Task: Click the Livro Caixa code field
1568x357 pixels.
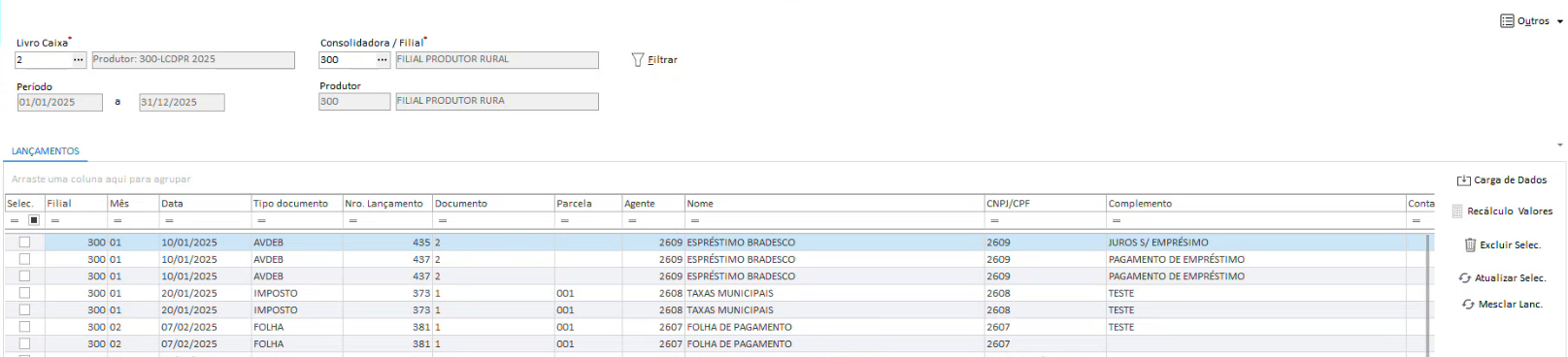Action: (x=43, y=60)
